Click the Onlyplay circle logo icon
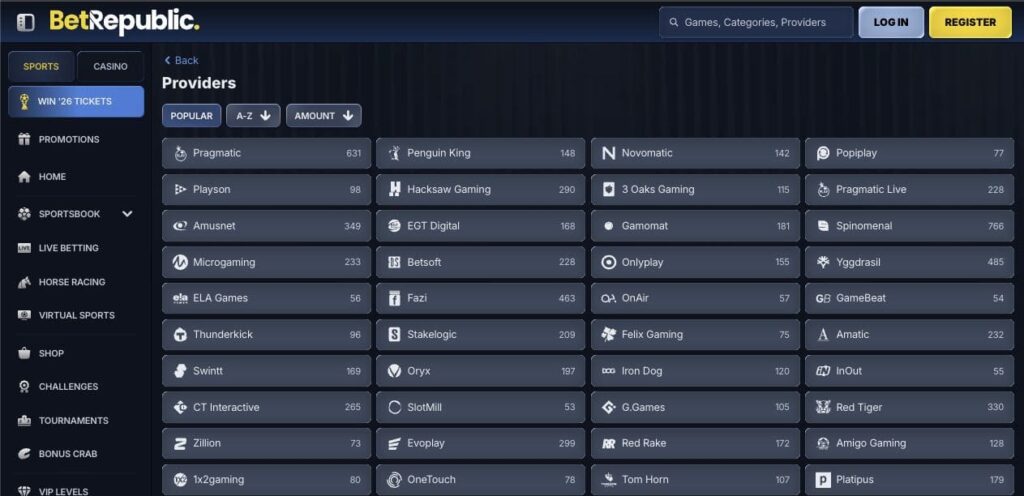1024x496 pixels. click(609, 262)
